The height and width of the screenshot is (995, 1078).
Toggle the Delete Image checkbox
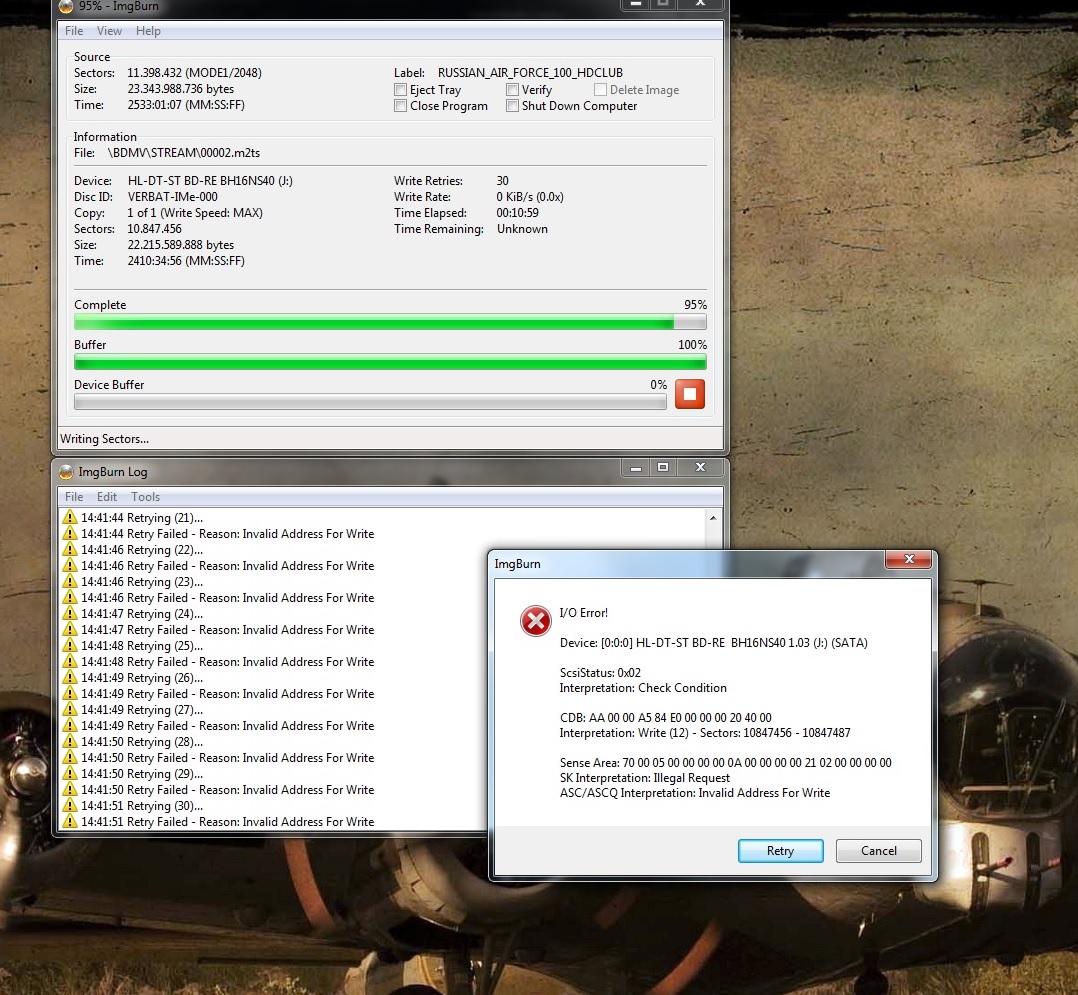click(600, 89)
